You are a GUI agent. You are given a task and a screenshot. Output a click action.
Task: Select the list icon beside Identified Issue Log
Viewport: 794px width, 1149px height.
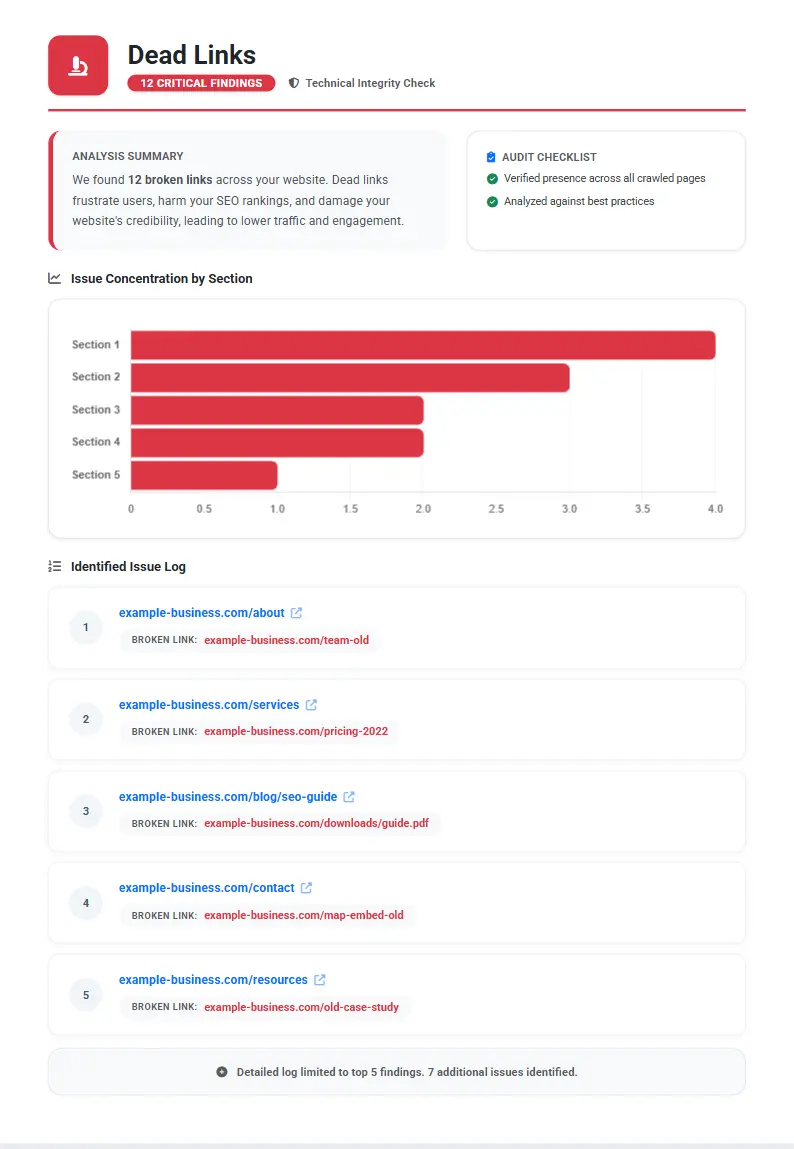[55, 566]
